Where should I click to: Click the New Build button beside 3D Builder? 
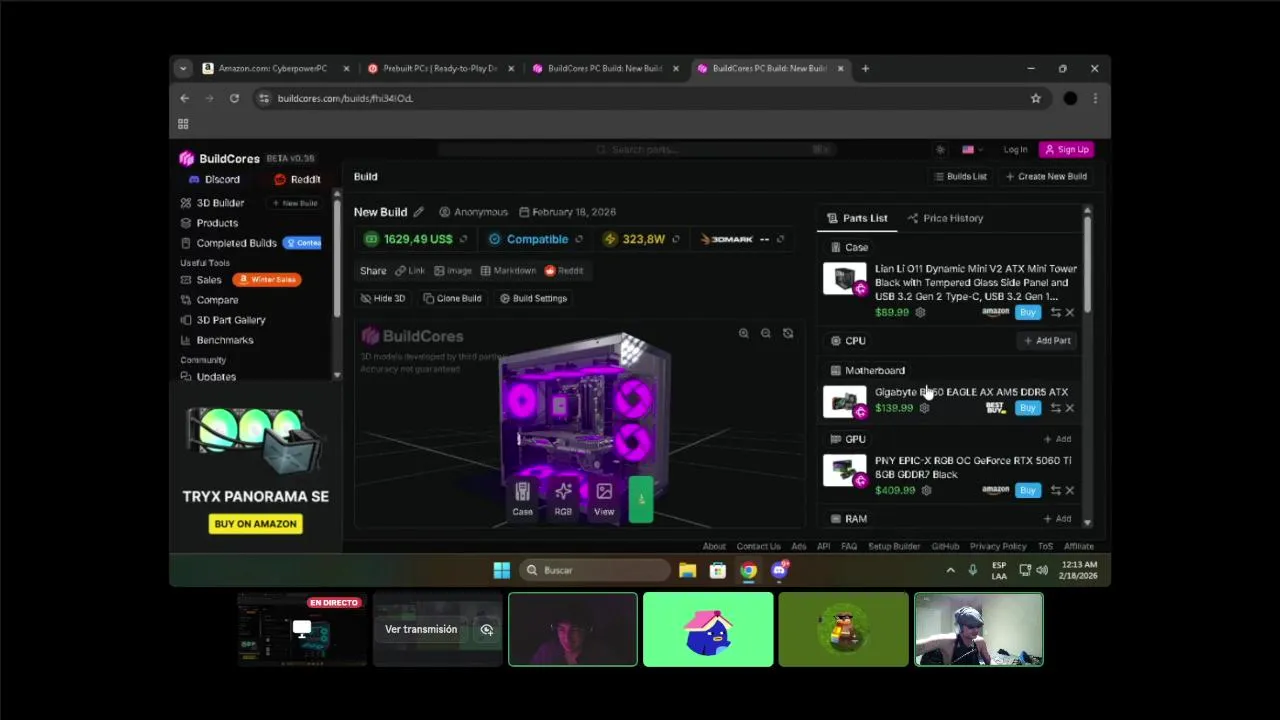295,203
